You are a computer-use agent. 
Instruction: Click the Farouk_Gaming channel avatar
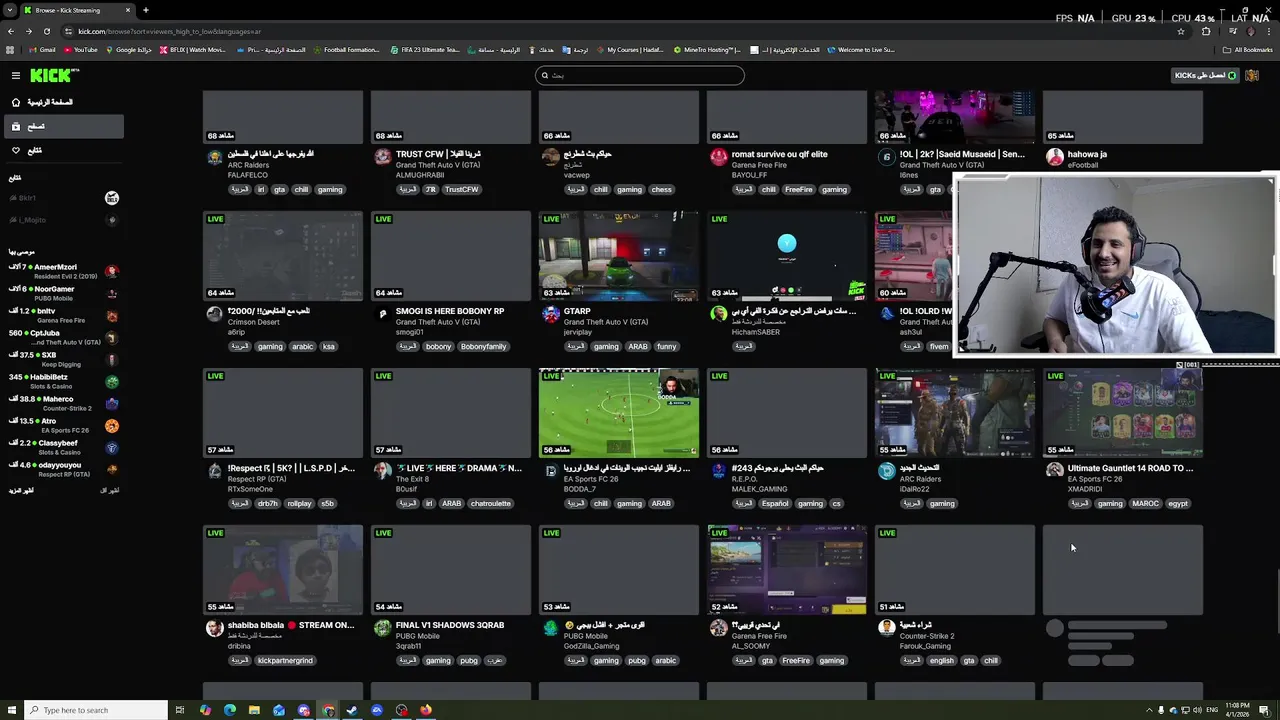click(x=887, y=628)
